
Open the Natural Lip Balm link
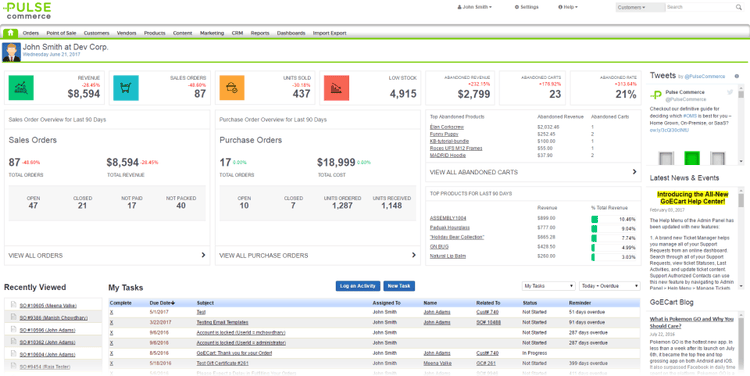(x=448, y=256)
